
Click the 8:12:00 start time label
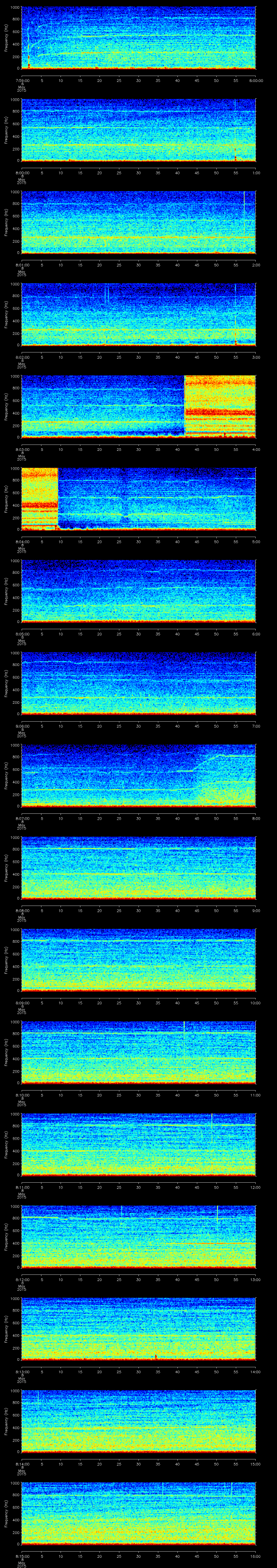tap(22, 1280)
